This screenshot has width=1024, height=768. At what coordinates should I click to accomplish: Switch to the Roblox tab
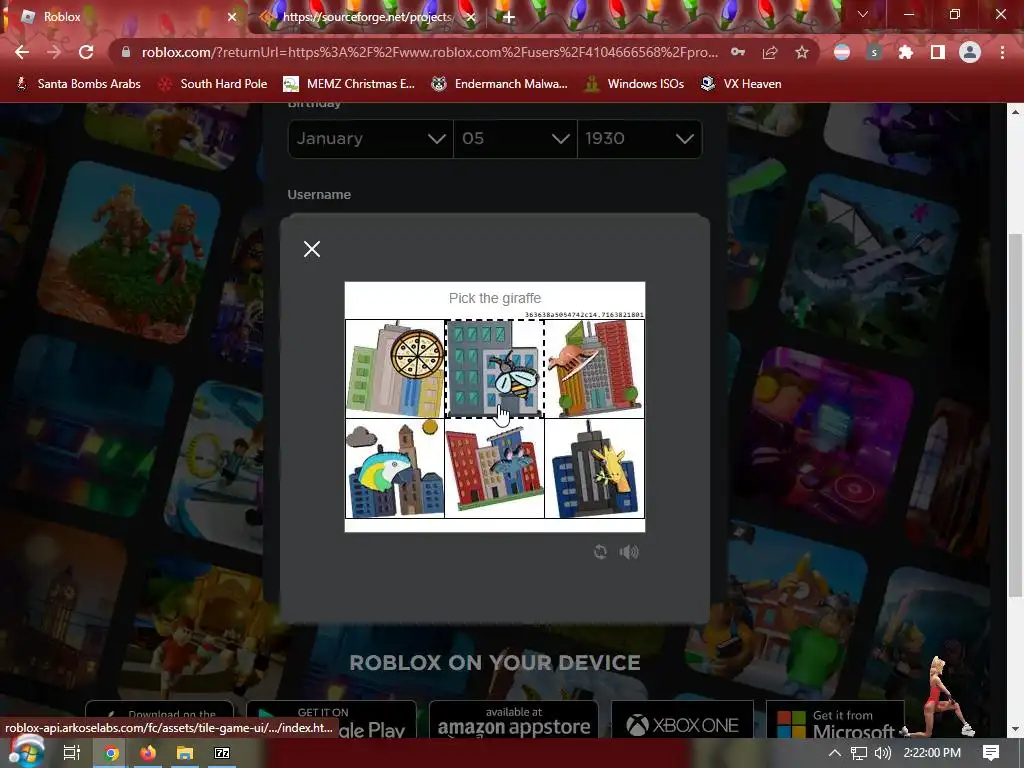124,17
